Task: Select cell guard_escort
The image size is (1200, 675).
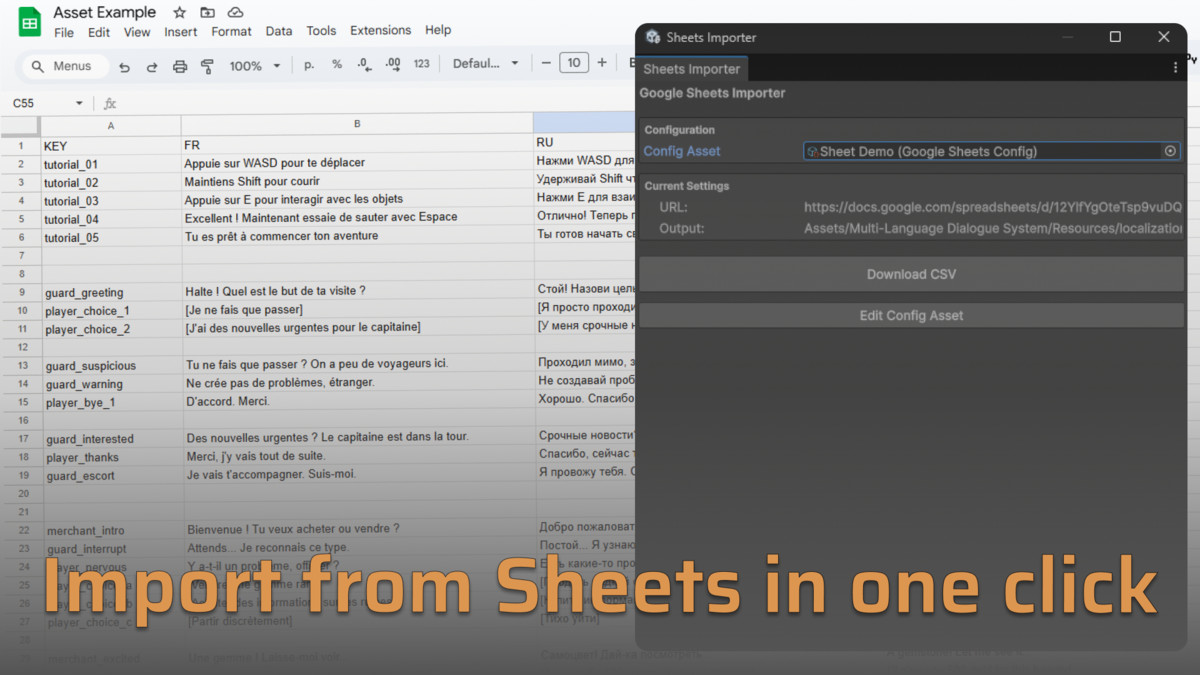Action: (x=113, y=476)
